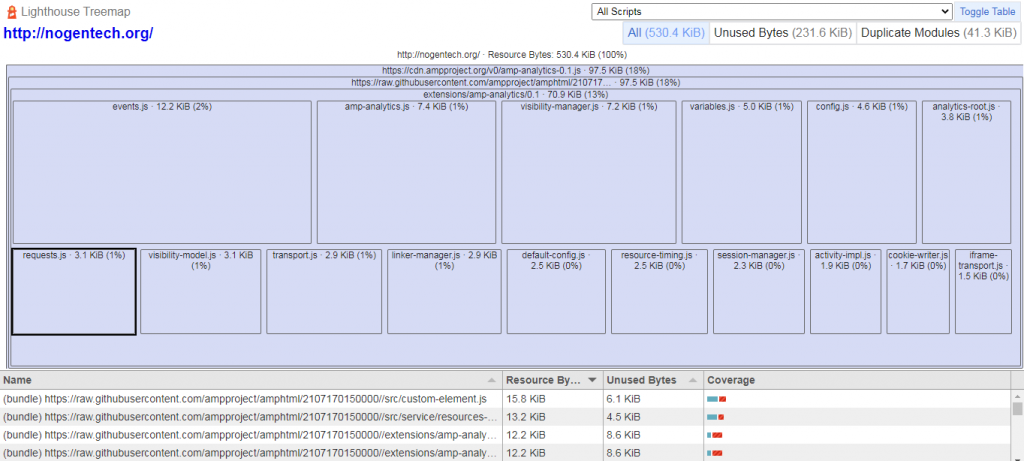Select the amp-analytics.js 7.4 KiB treemap node
1024x461 pixels.
coord(406,172)
